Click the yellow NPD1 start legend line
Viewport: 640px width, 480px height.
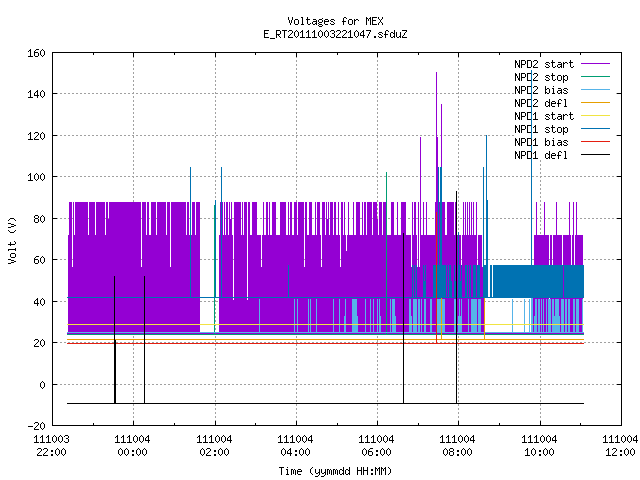(x=596, y=116)
